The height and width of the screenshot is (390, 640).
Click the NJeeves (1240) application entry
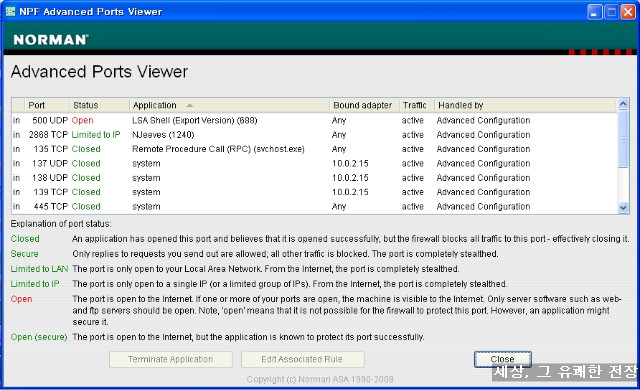click(163, 135)
